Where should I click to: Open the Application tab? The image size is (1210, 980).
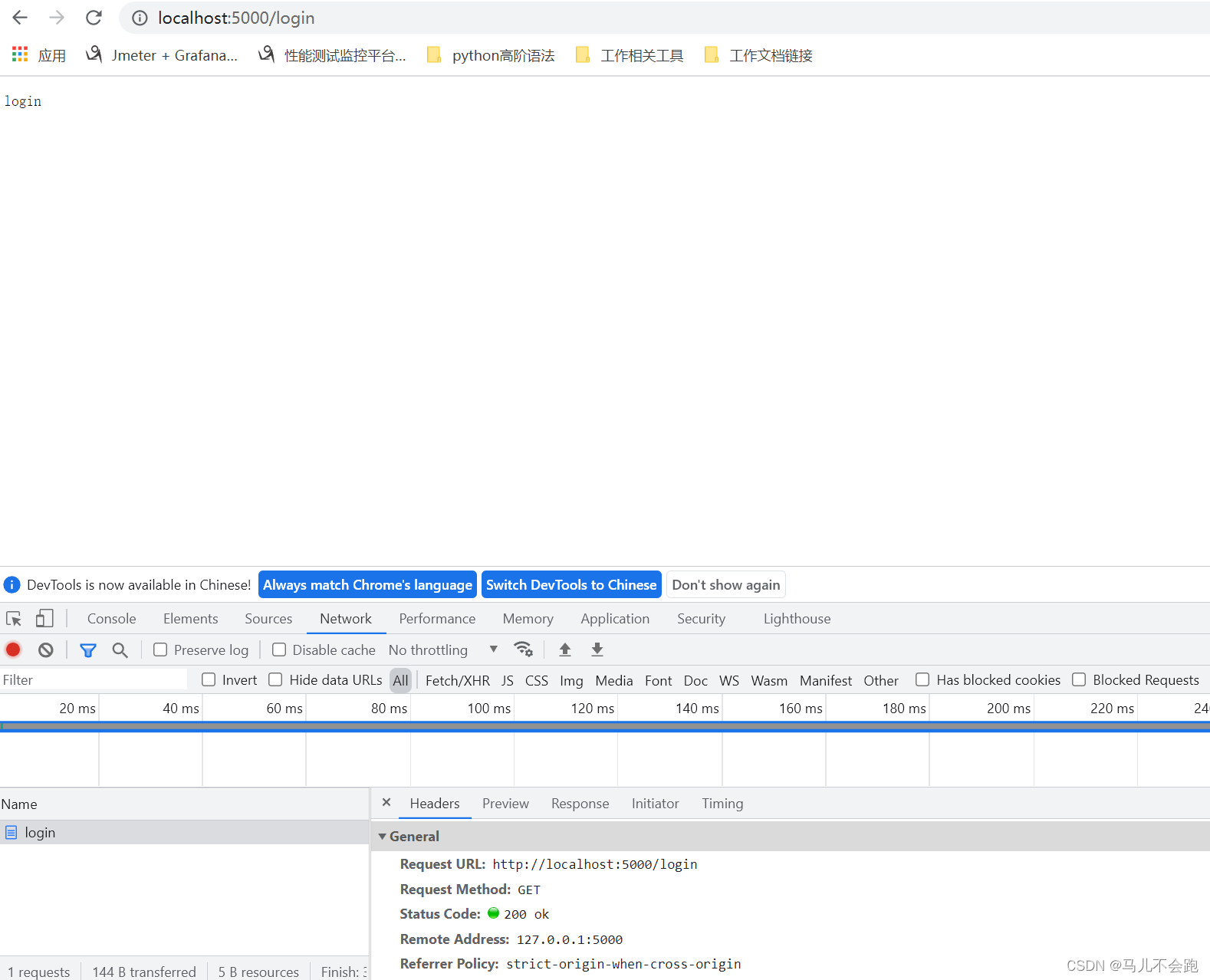(615, 619)
